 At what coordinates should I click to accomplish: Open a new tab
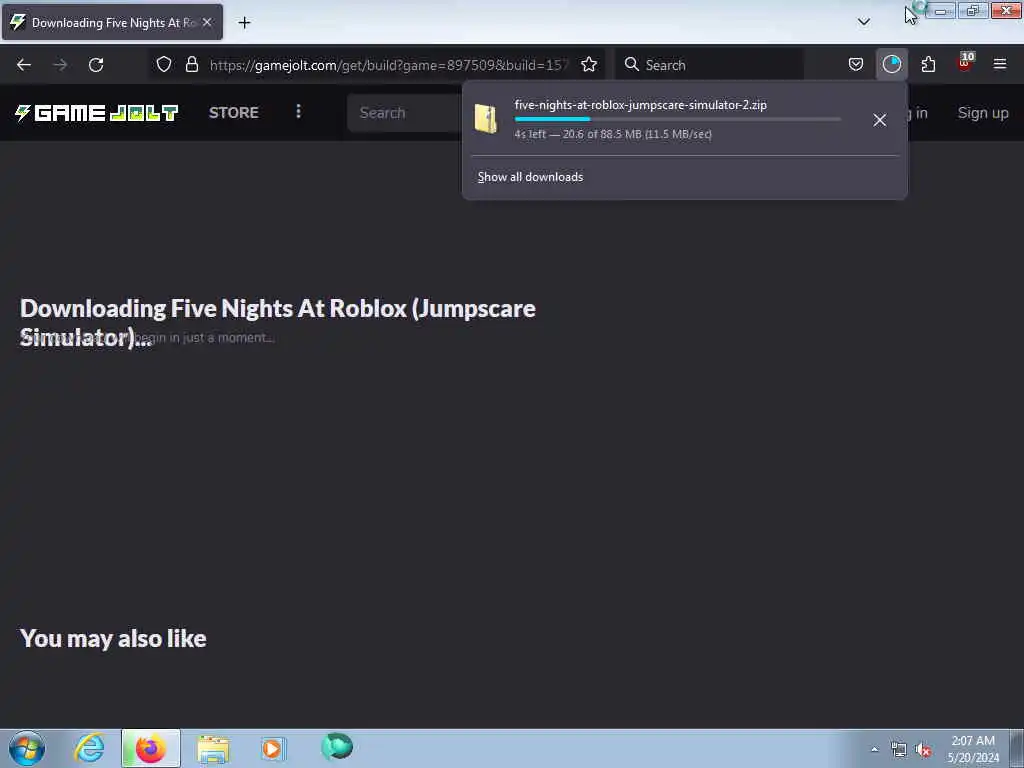click(244, 23)
